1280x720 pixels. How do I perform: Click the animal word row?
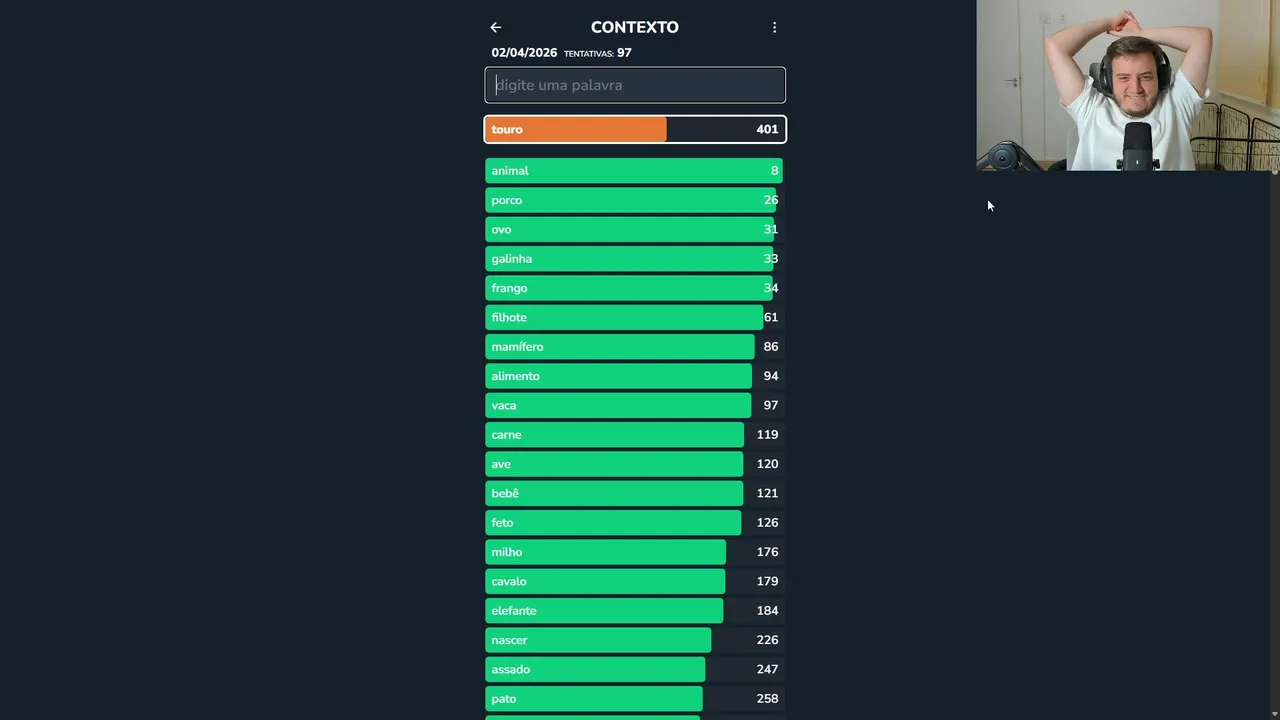(x=635, y=171)
